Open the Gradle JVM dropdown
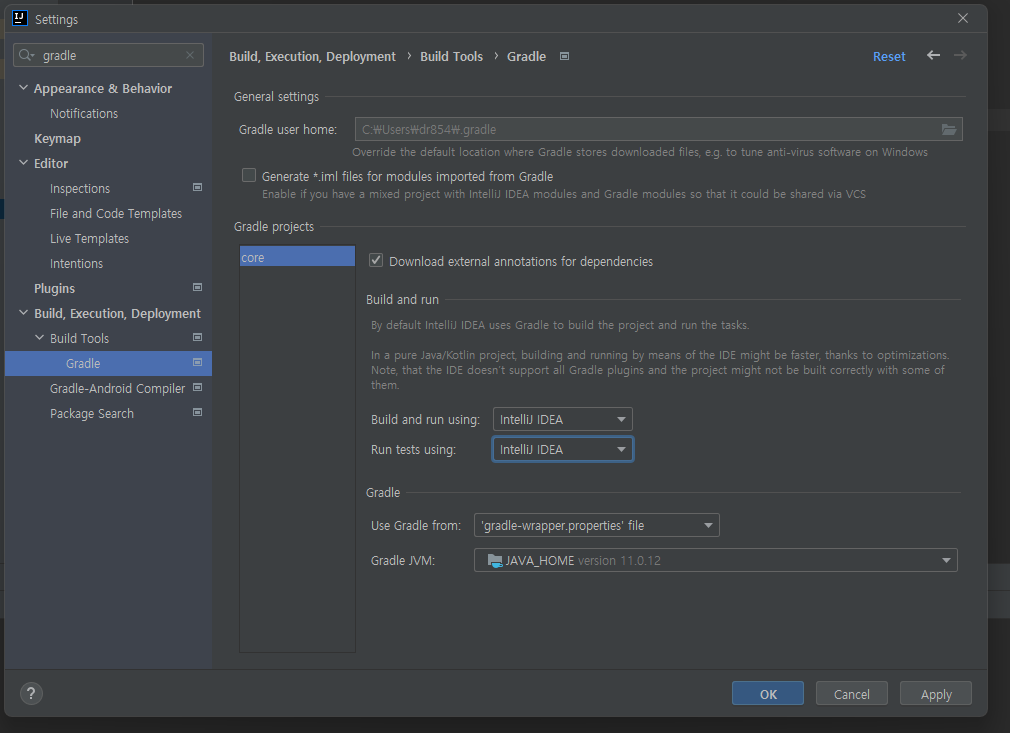Image resolution: width=1010 pixels, height=733 pixels. click(x=716, y=560)
